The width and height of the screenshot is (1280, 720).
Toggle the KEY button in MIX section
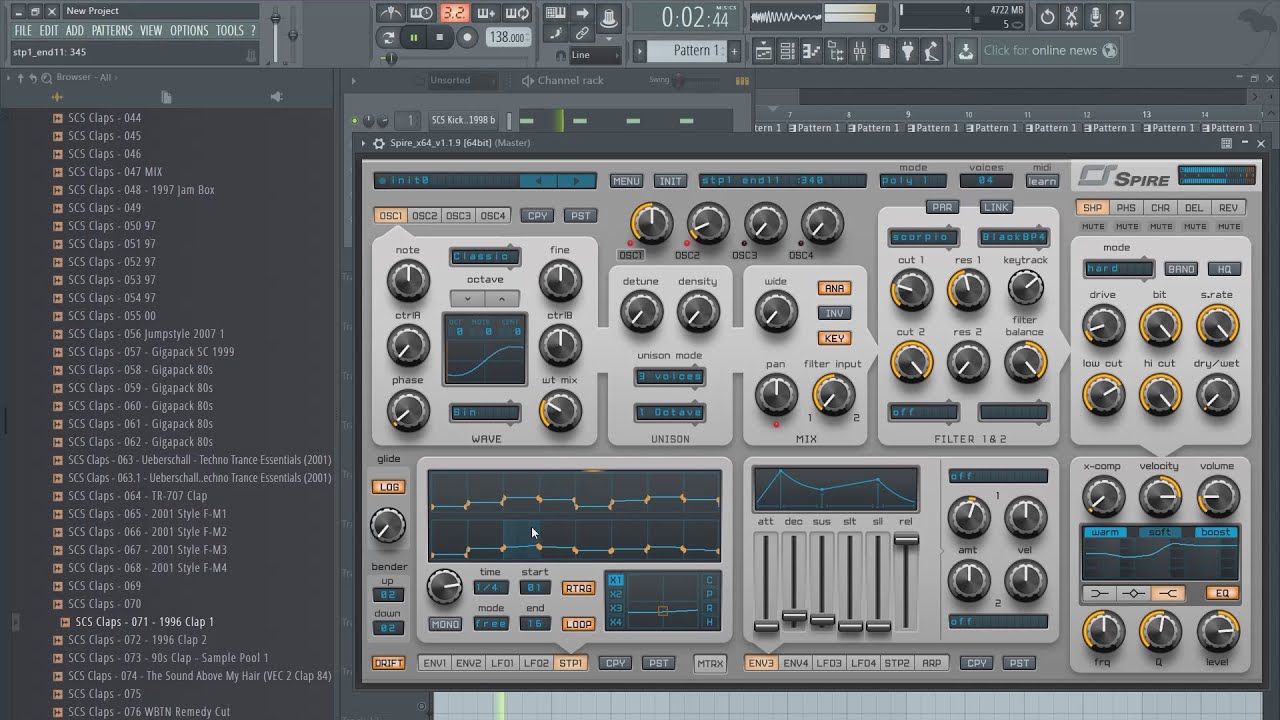[834, 338]
